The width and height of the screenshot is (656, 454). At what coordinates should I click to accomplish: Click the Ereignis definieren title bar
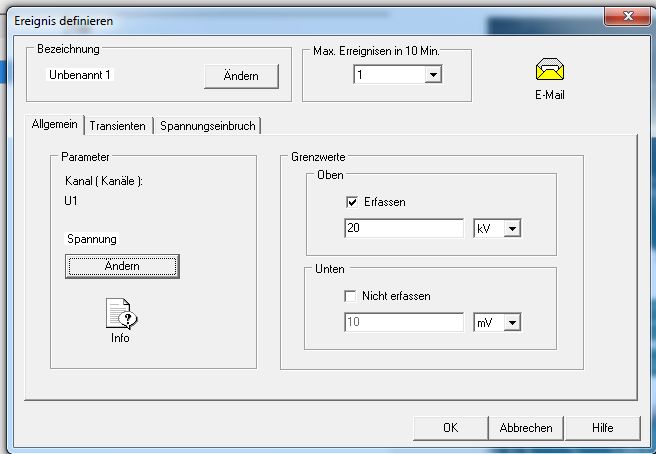pyautogui.click(x=300, y=20)
